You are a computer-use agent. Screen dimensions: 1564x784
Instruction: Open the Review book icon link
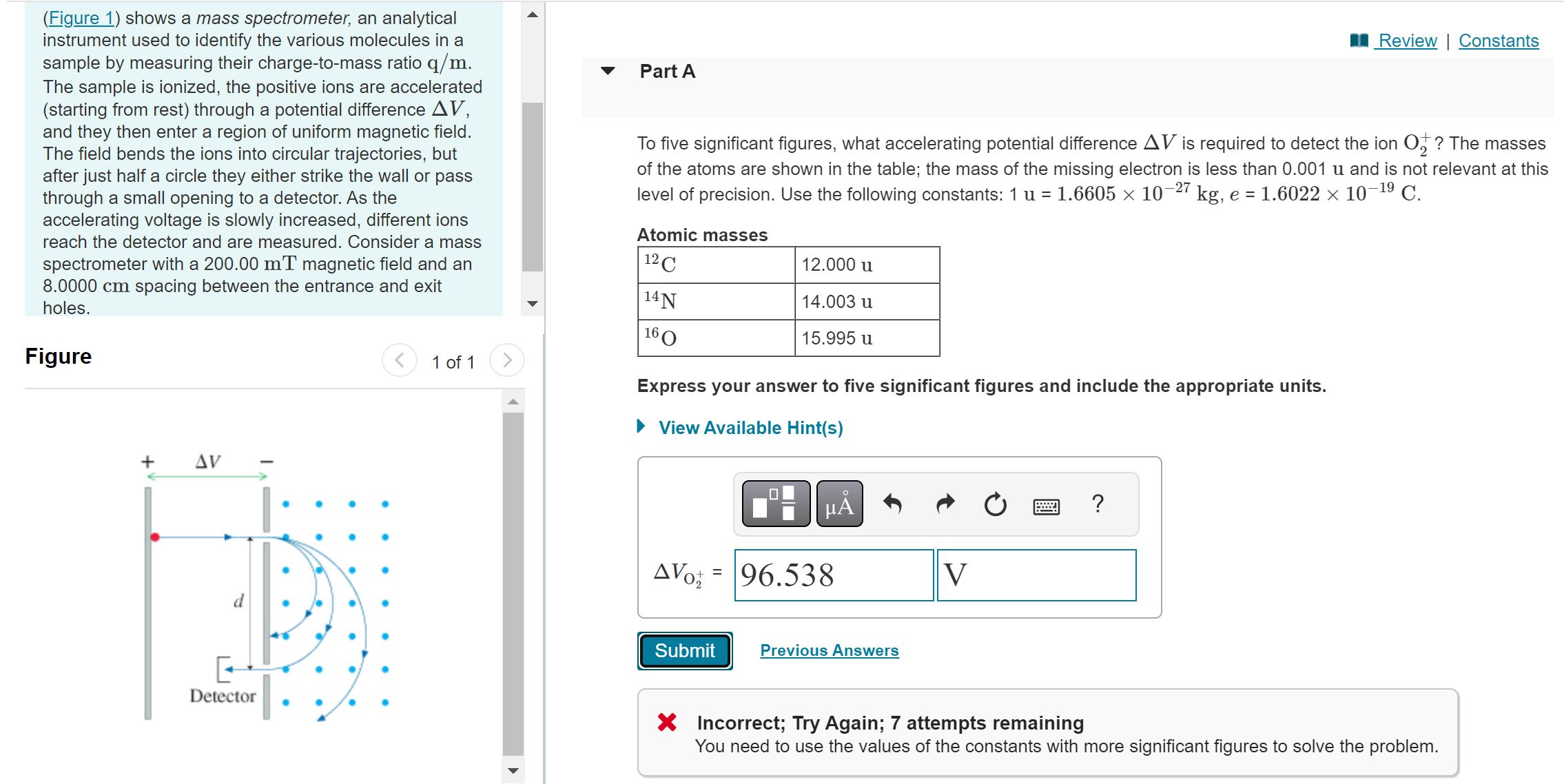click(1394, 41)
